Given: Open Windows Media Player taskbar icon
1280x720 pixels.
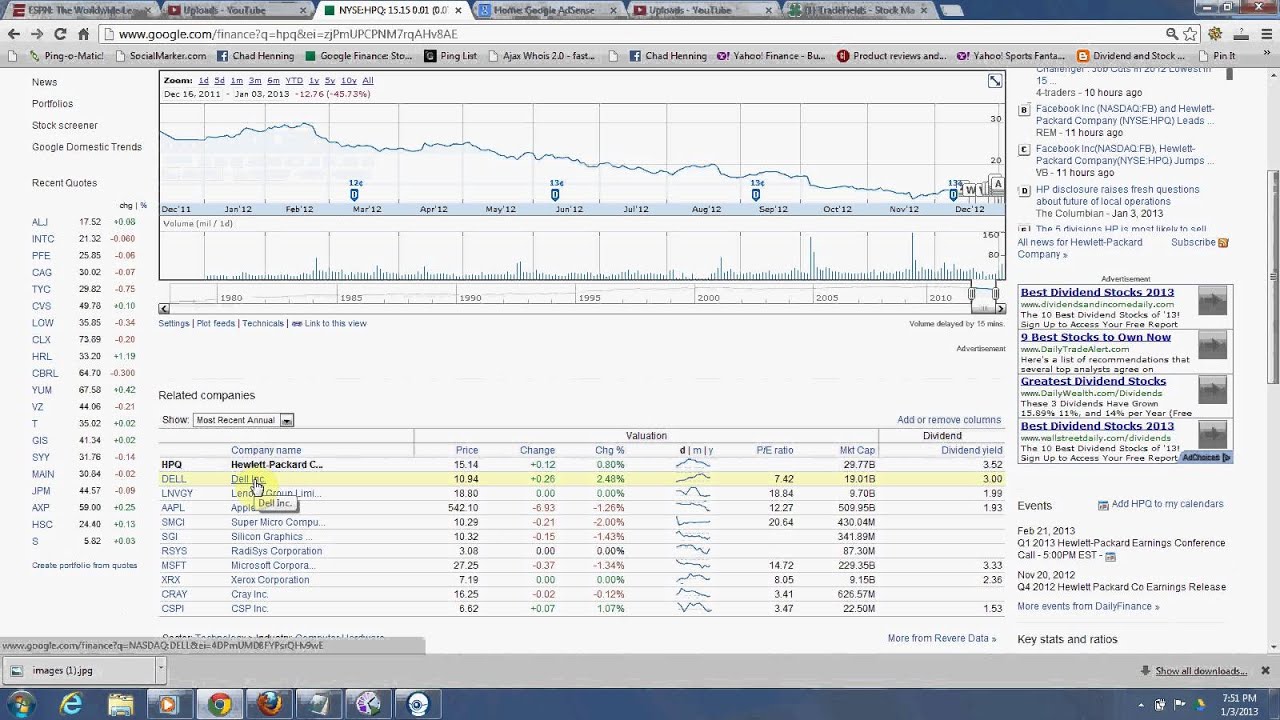Looking at the screenshot, I should (169, 704).
